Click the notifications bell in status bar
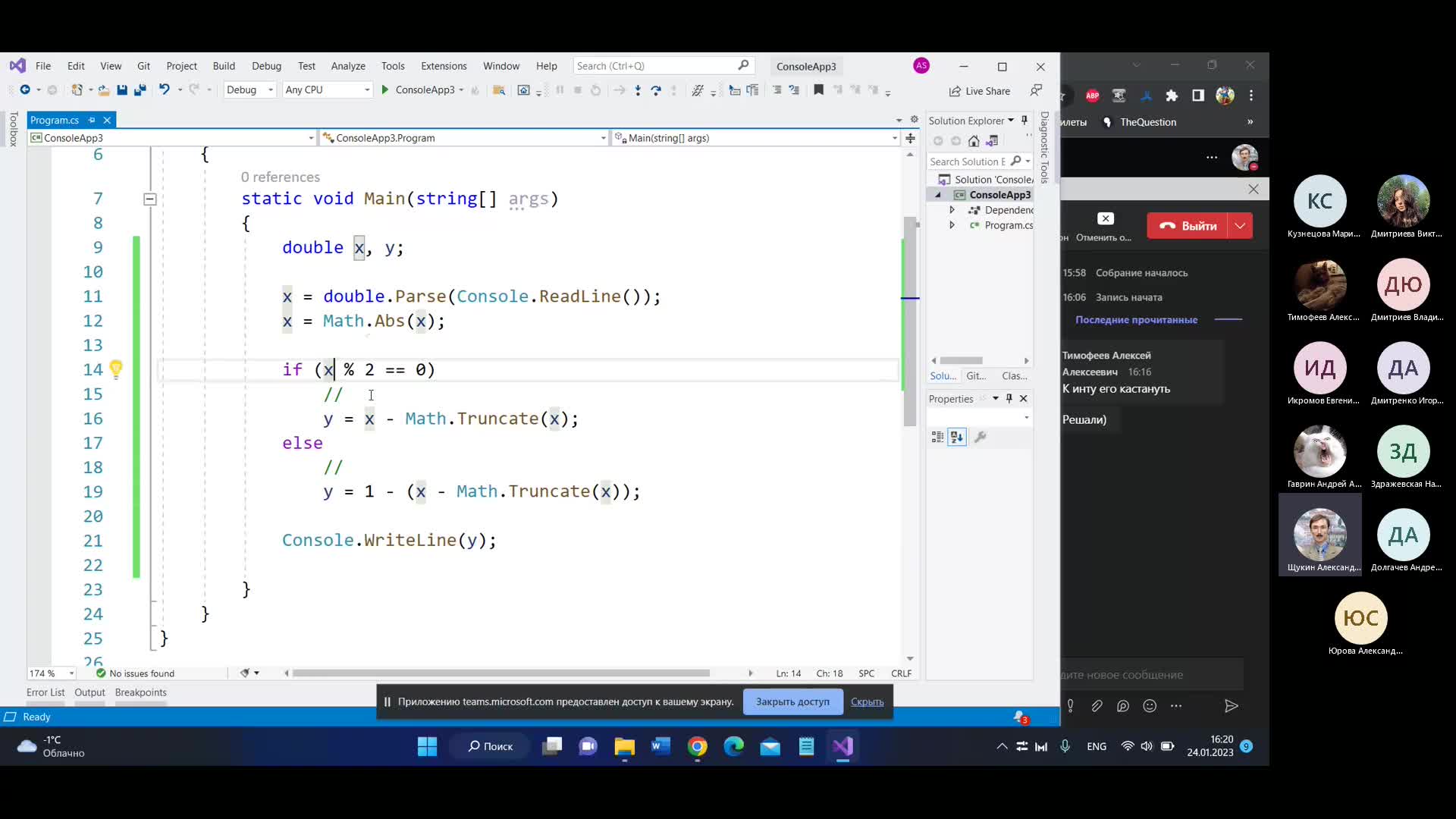This screenshot has height=819, width=1456. click(x=1021, y=717)
